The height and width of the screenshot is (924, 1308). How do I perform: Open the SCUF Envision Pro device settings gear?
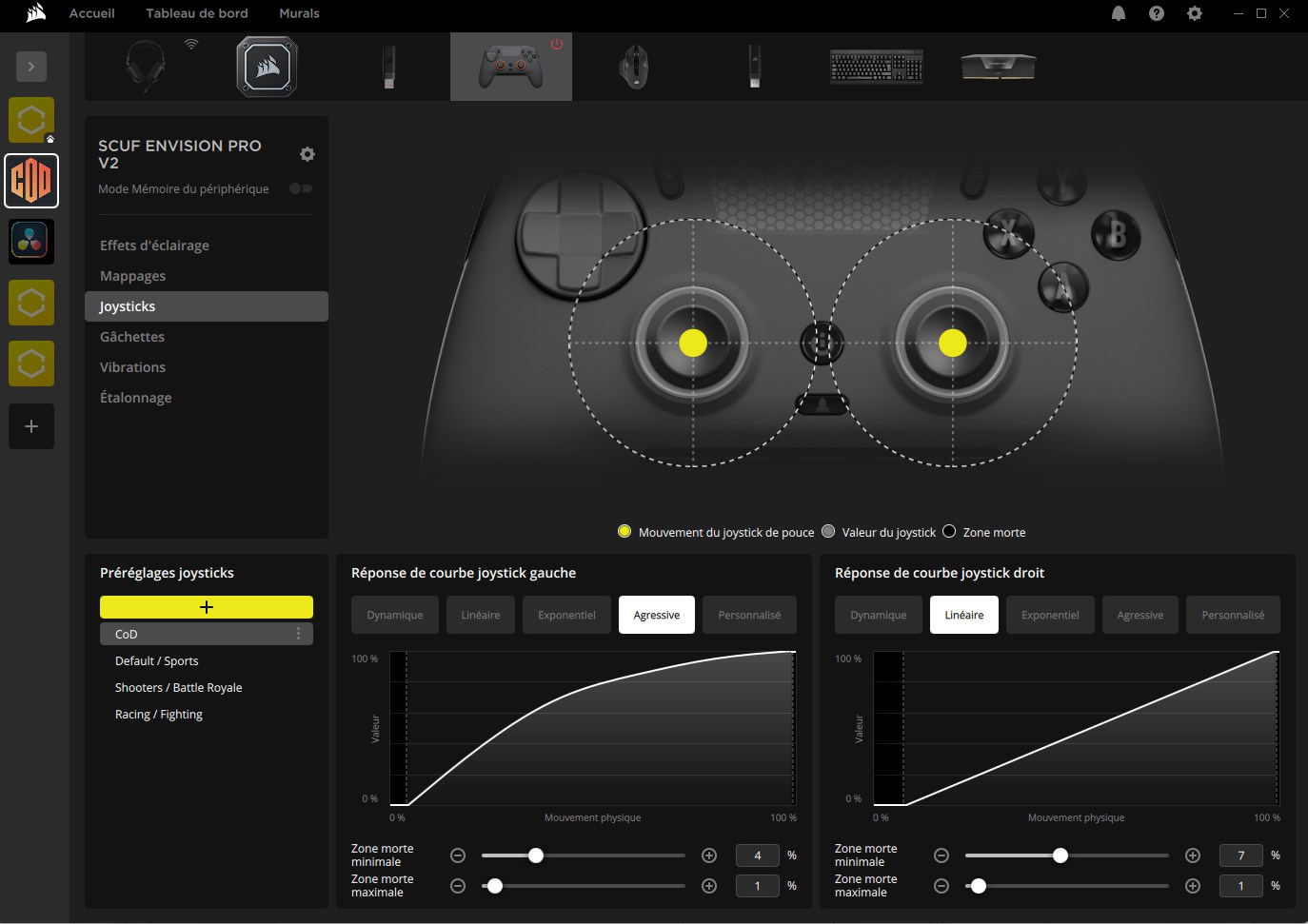[307, 154]
